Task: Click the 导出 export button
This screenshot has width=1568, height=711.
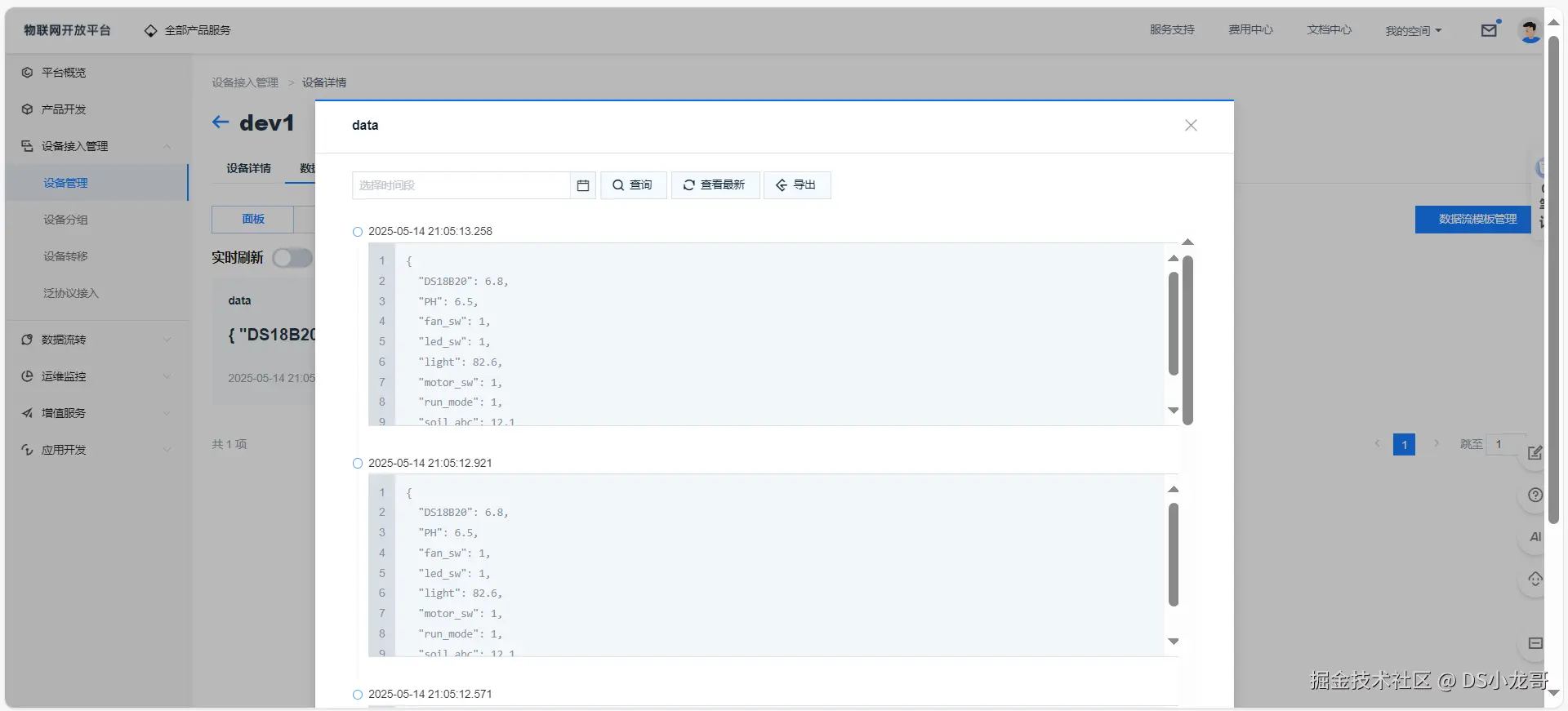Action: click(x=796, y=185)
